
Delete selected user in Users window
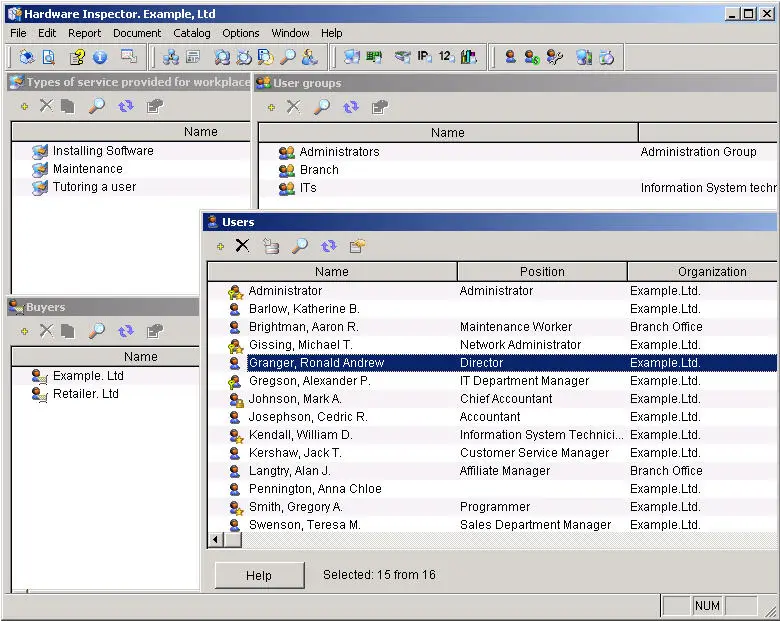coord(242,245)
